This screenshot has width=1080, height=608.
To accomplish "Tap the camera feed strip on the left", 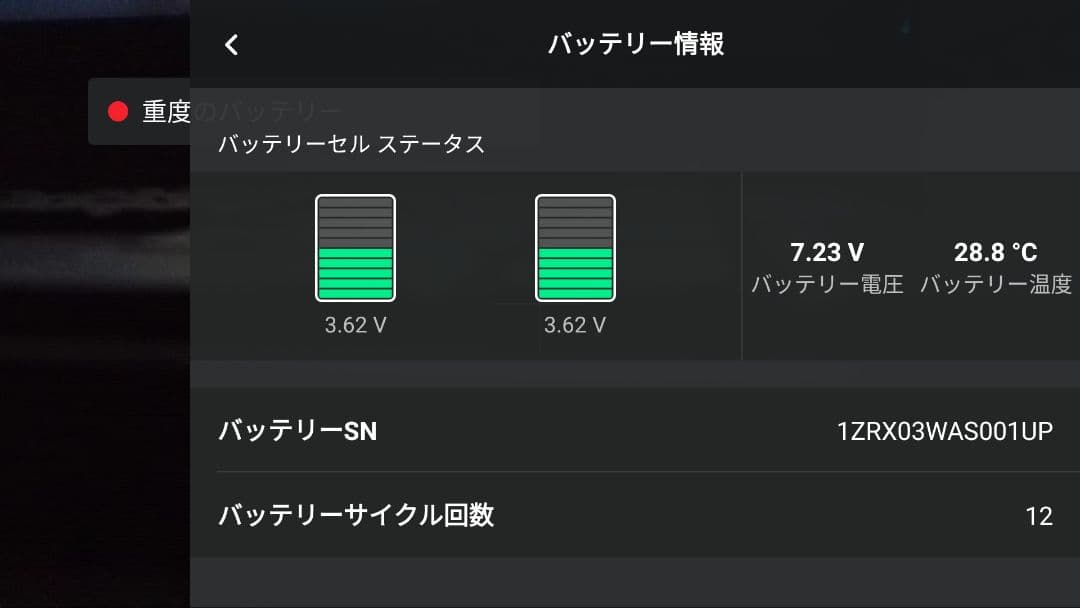I will pyautogui.click(x=95, y=400).
